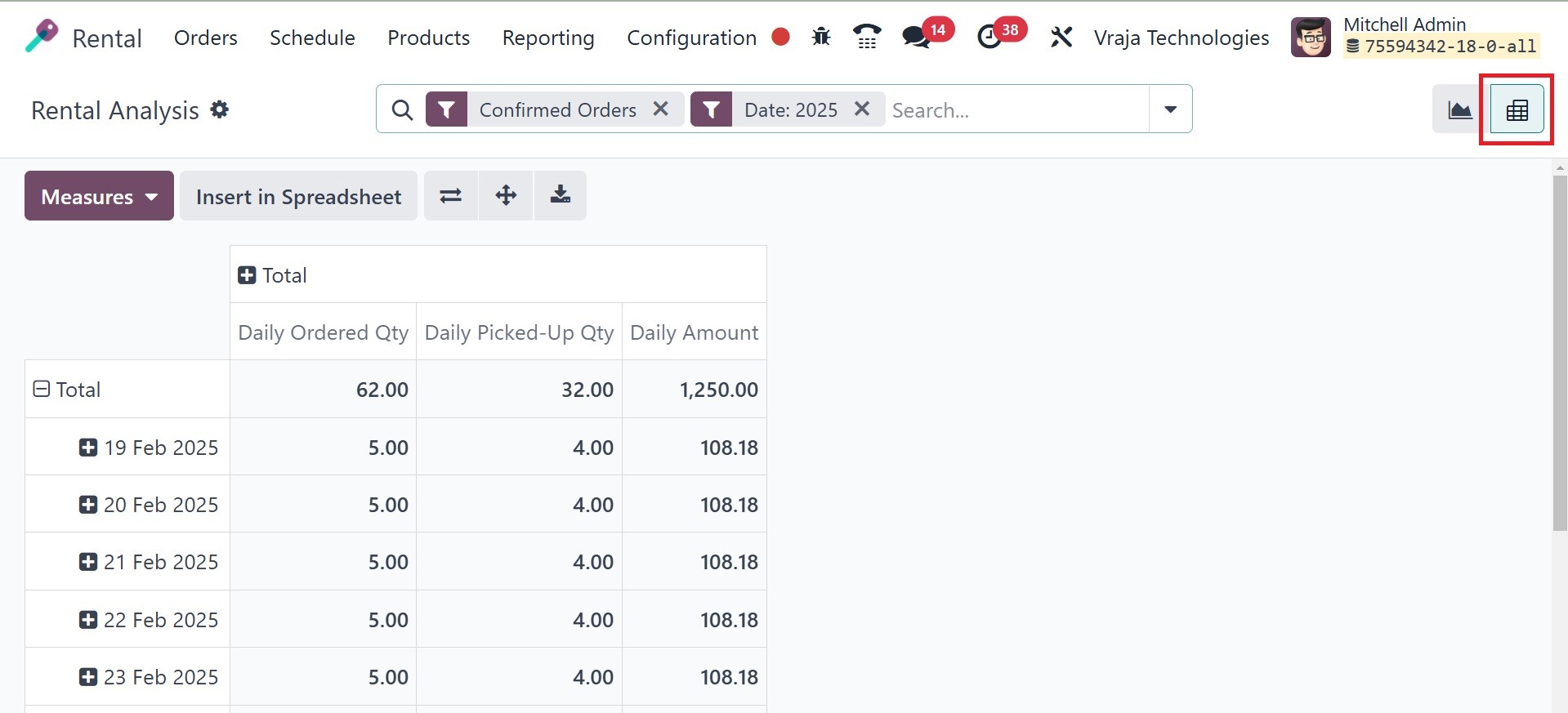
Task: Click the expand all icon
Action: [x=506, y=196]
